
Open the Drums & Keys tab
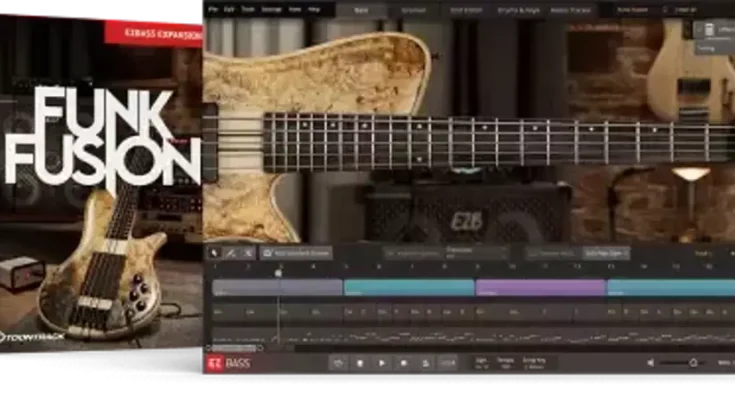pos(521,10)
